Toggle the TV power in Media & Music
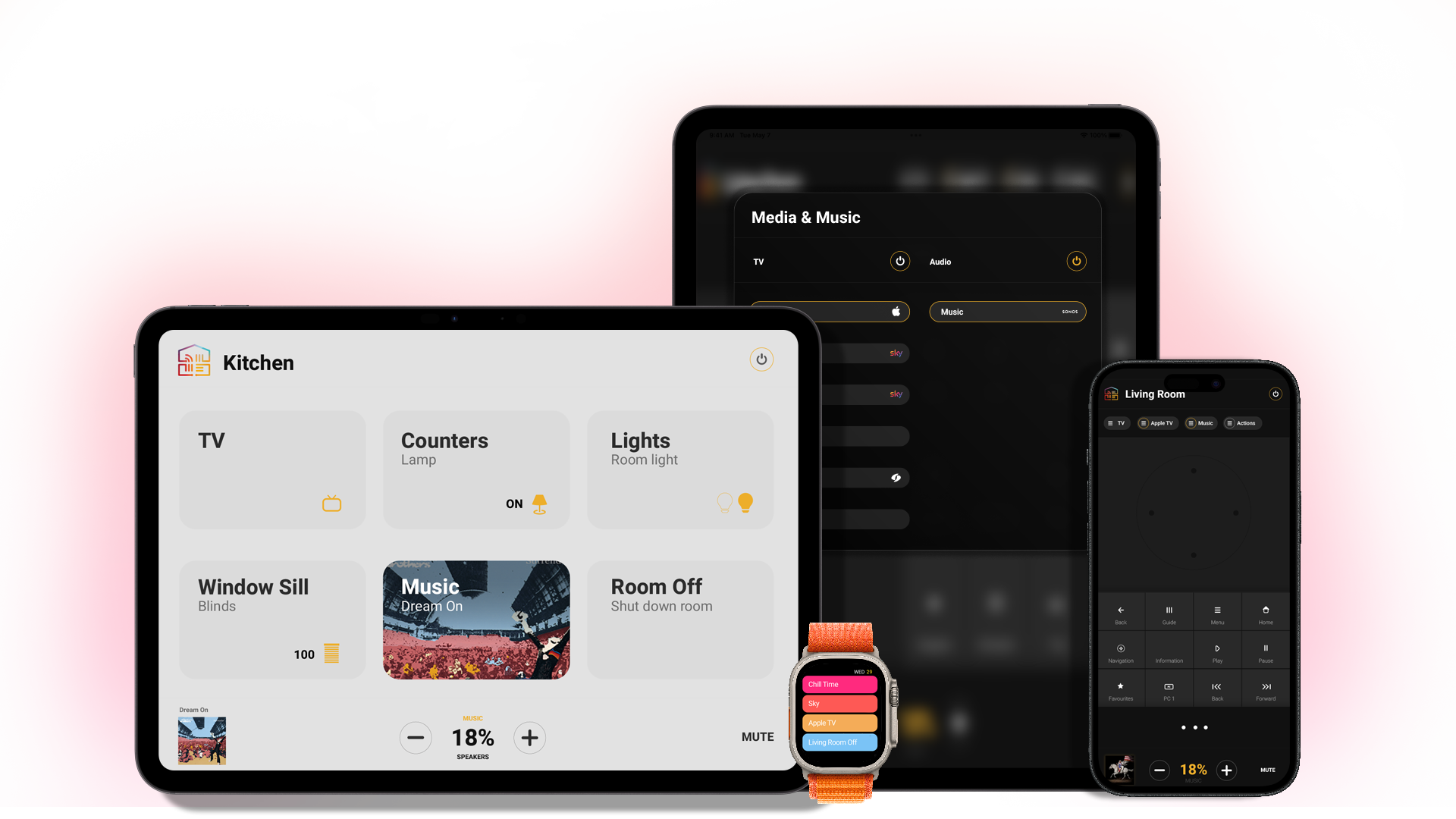This screenshot has width=1456, height=819. 899,261
